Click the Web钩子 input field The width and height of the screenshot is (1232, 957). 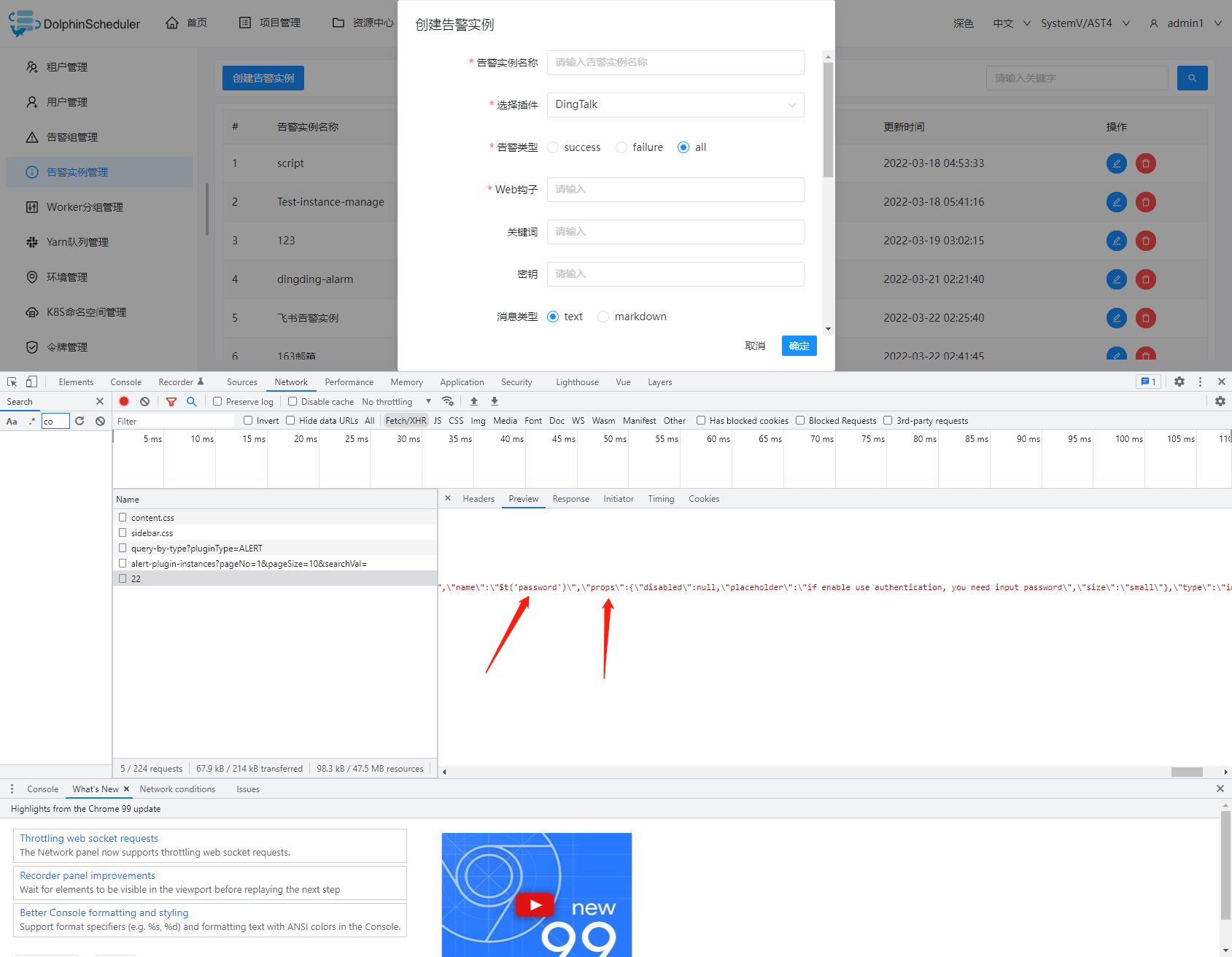coord(675,190)
